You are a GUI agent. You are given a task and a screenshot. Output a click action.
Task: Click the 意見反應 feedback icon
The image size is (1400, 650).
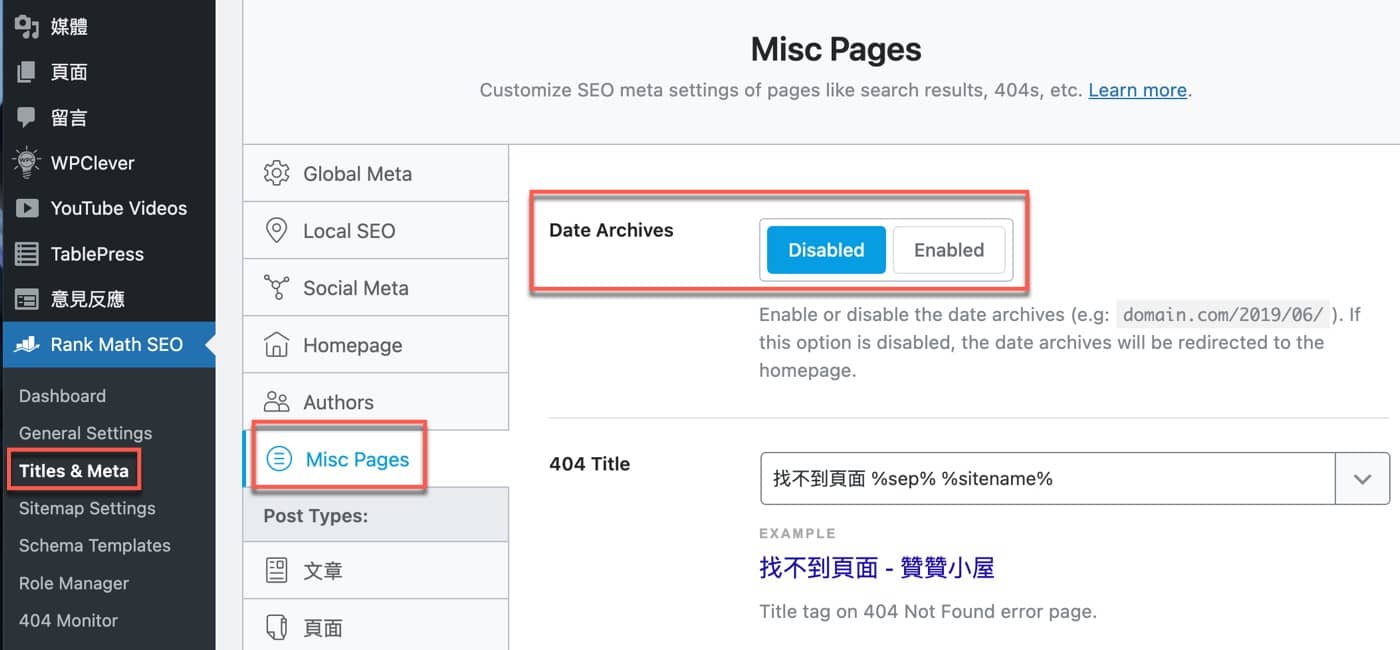(x=27, y=299)
